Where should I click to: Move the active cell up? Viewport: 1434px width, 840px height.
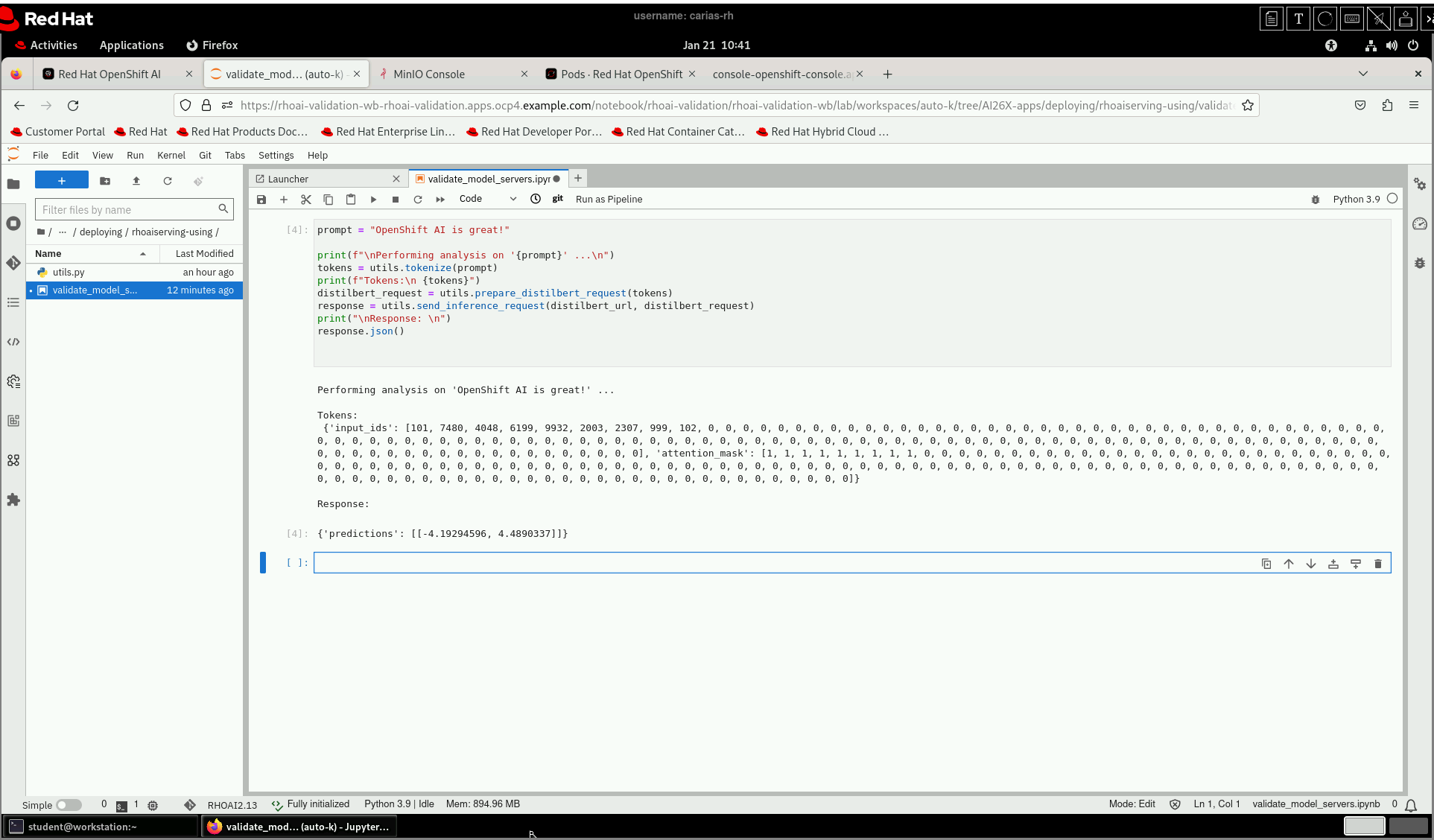1288,564
